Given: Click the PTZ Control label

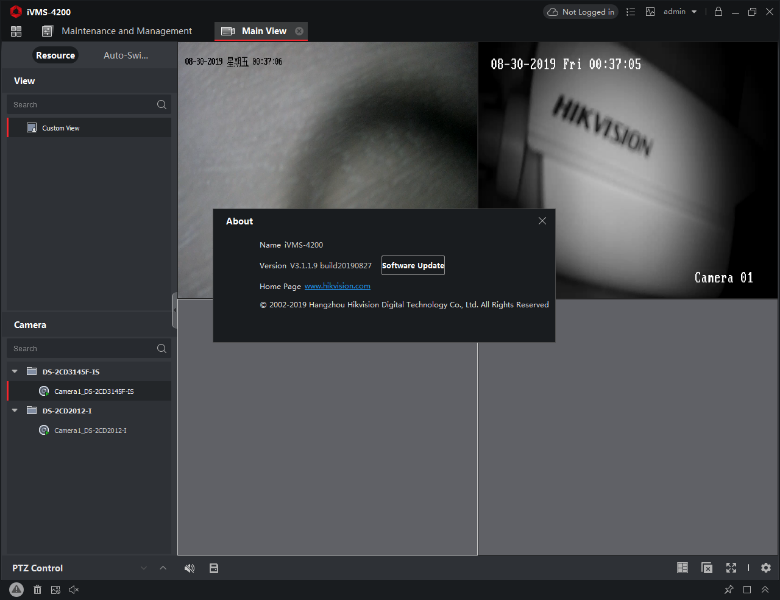Looking at the screenshot, I should (x=37, y=568).
